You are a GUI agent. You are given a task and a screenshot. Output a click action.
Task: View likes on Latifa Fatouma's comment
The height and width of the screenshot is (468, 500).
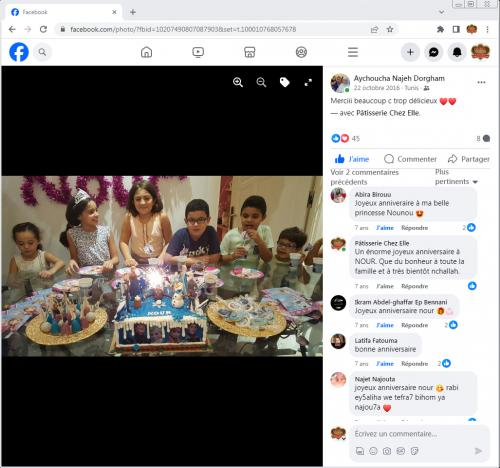pos(444,363)
